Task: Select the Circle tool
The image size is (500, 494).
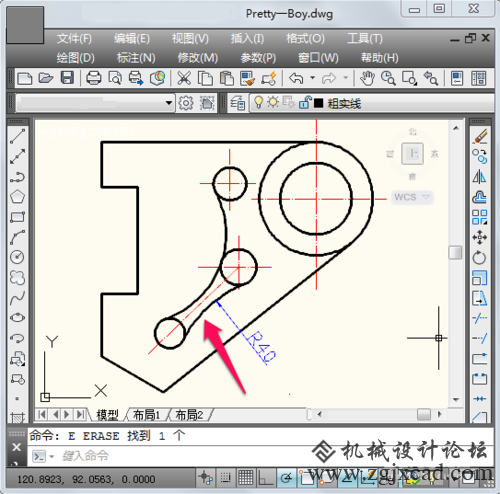Action: [x=17, y=257]
